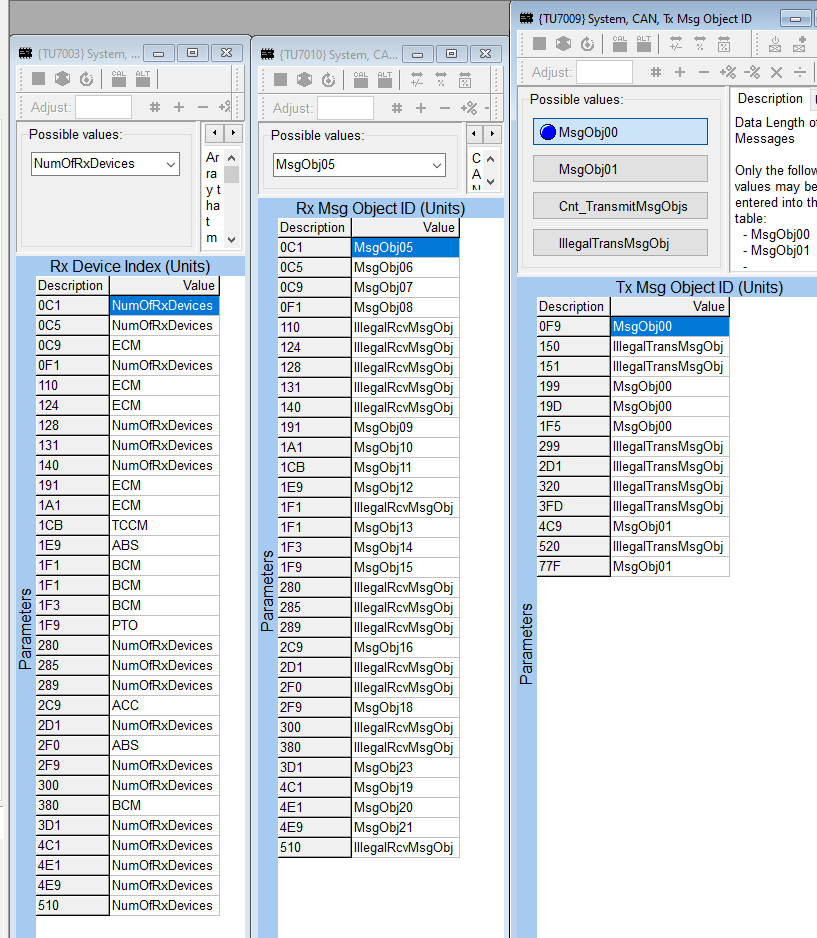Click the Adjust input field in TU7010
817x938 pixels.
coord(346,108)
